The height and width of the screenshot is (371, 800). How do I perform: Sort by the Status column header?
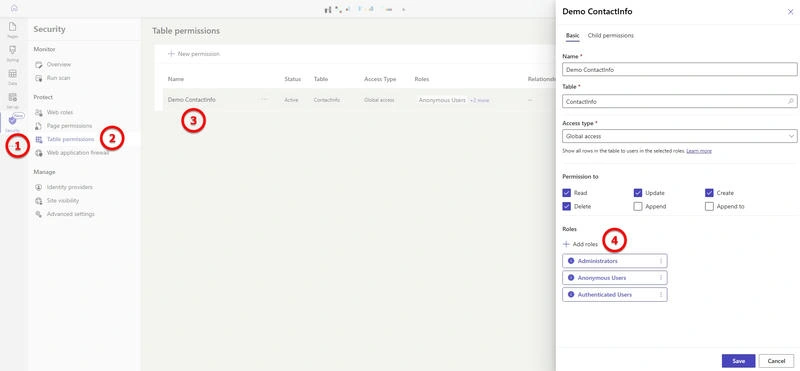(292, 79)
